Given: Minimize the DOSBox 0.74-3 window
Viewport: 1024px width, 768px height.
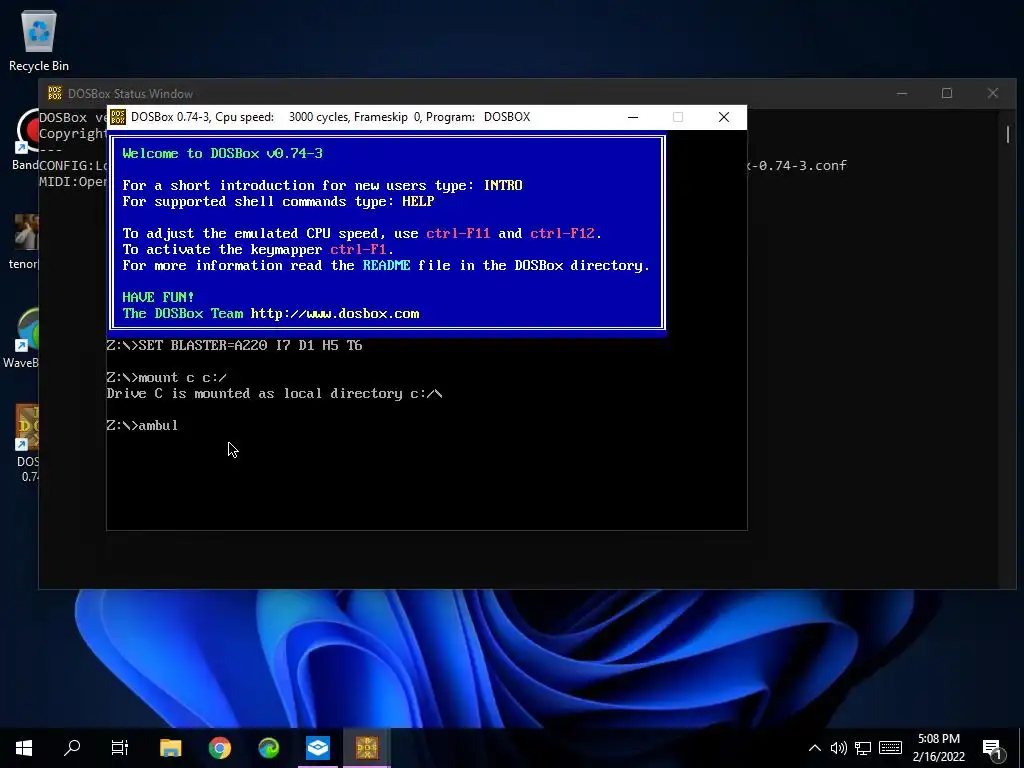Looking at the screenshot, I should click(x=632, y=117).
